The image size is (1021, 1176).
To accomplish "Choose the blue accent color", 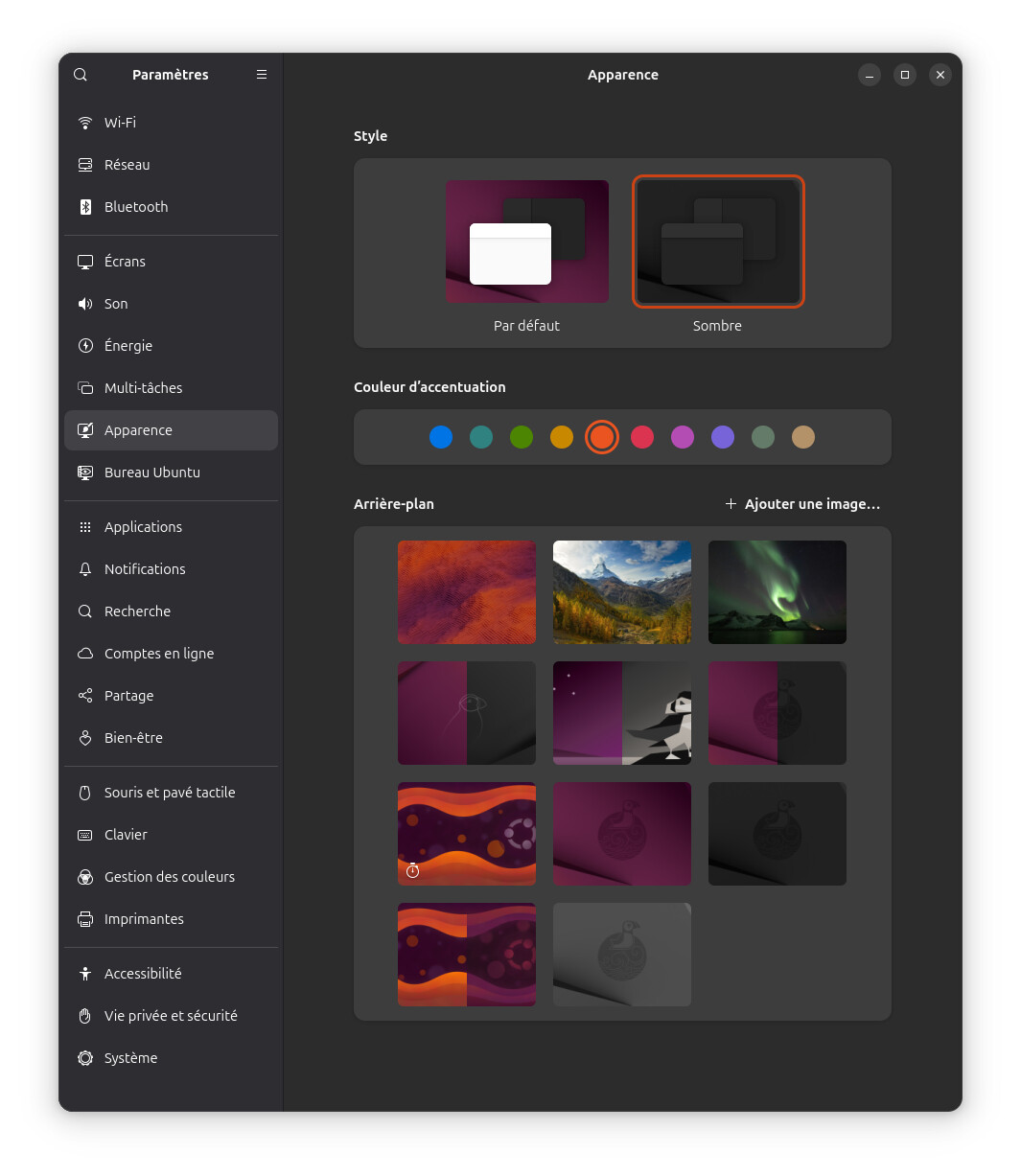I will click(x=441, y=437).
